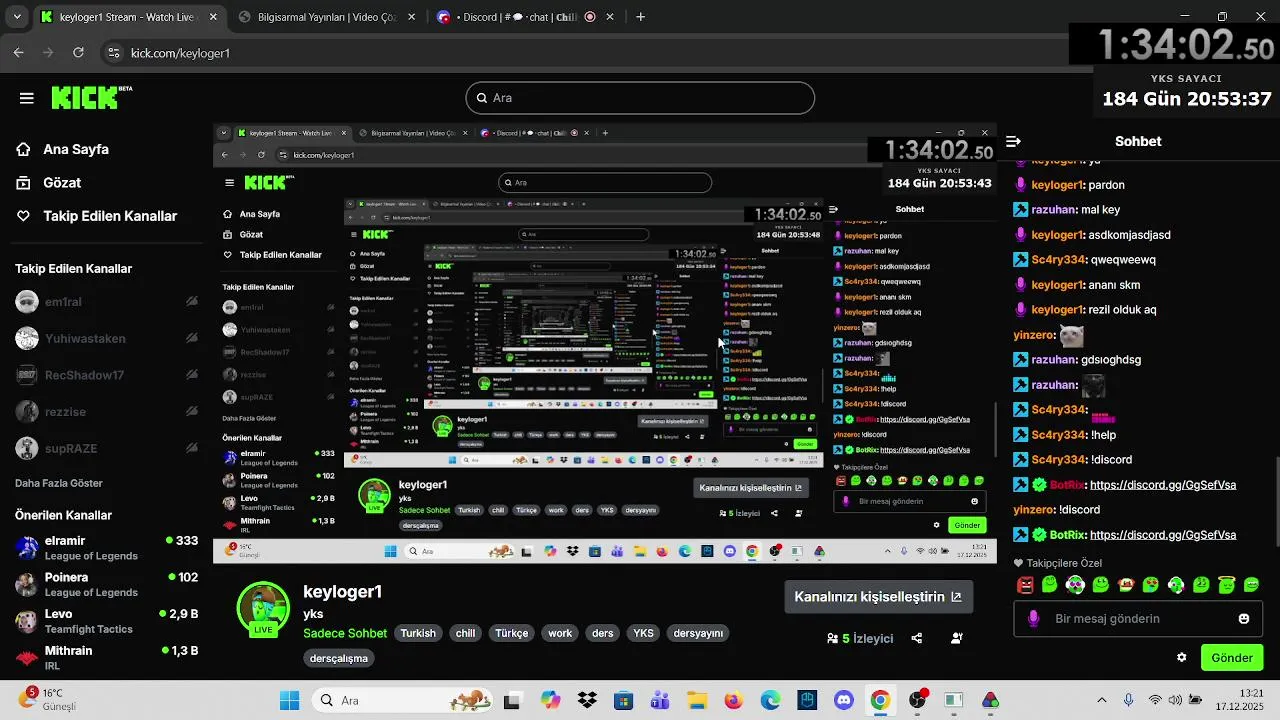Click the Chrome address bar URL
Screen dimensions: 1280x720
click(x=180, y=53)
